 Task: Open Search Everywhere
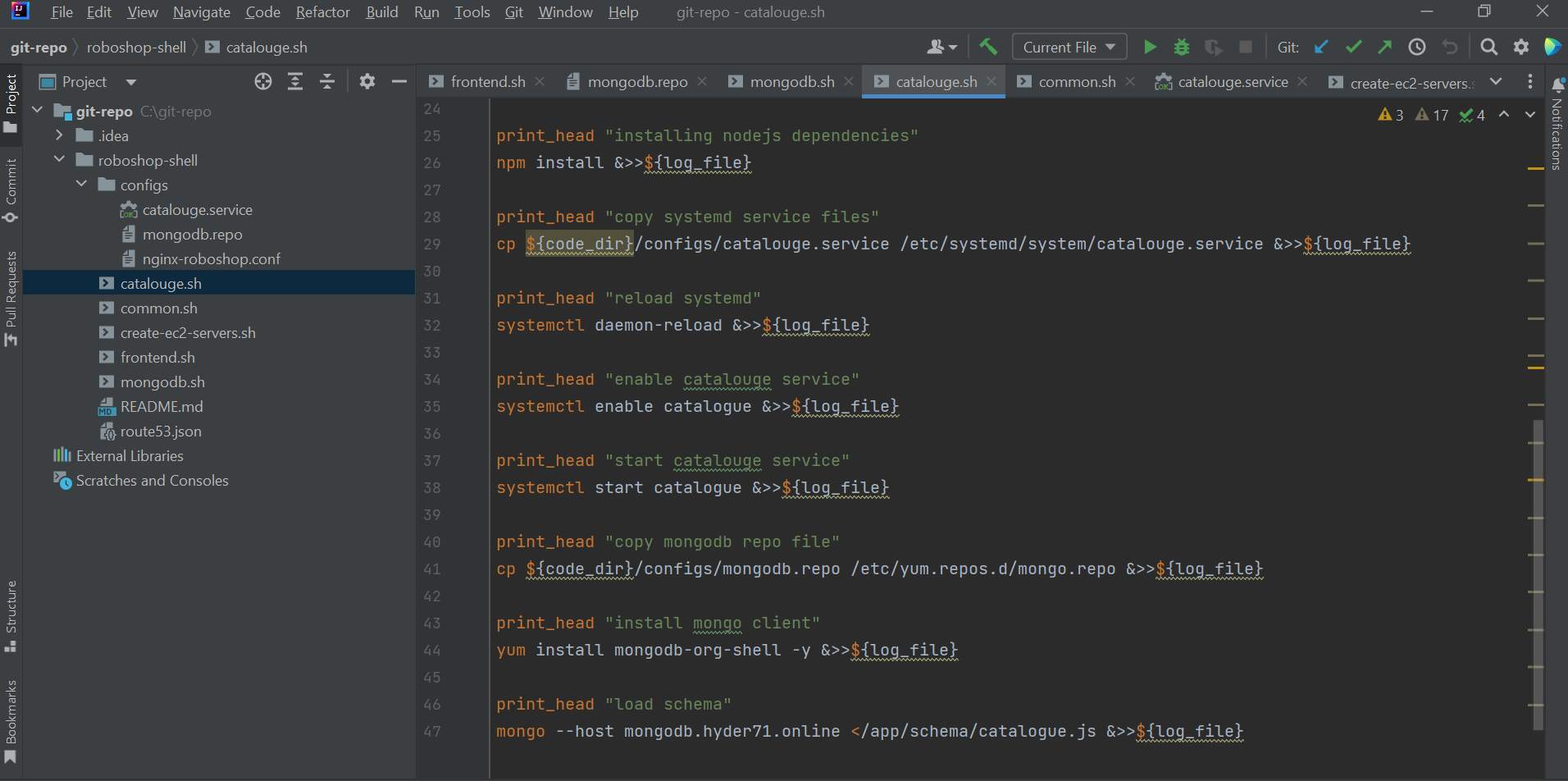point(1488,47)
